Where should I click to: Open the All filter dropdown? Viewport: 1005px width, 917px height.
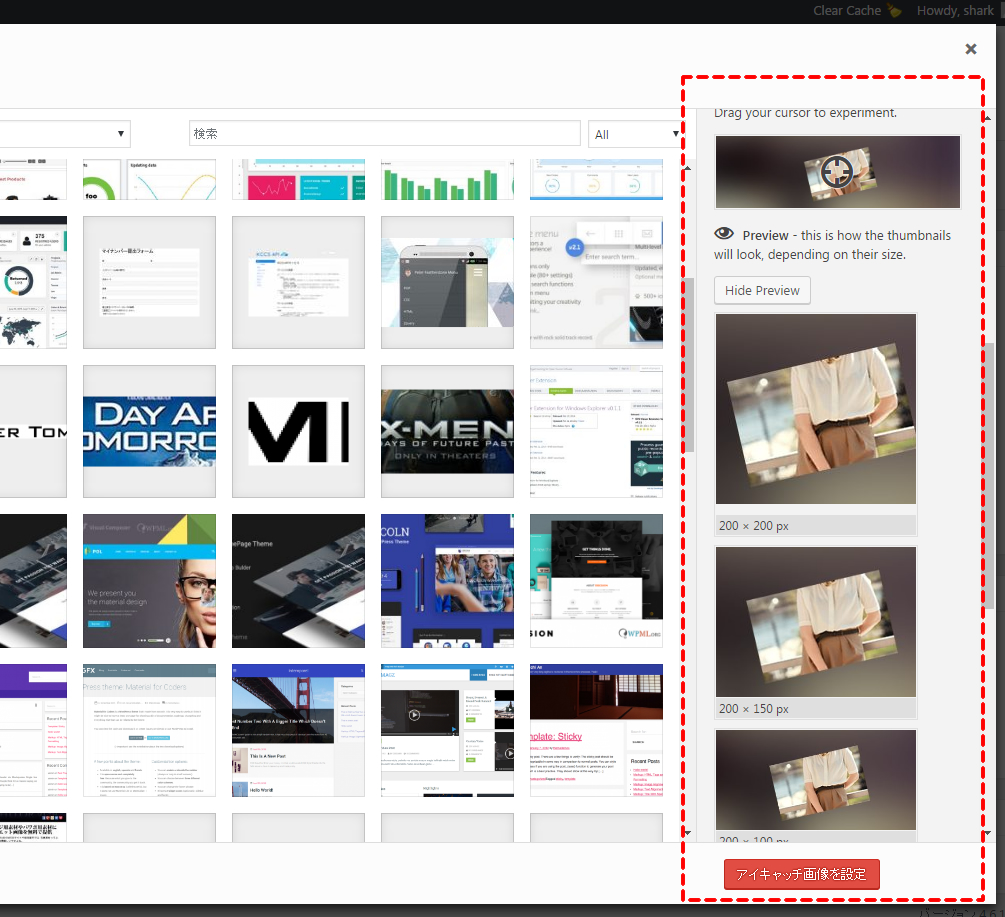[x=635, y=135]
